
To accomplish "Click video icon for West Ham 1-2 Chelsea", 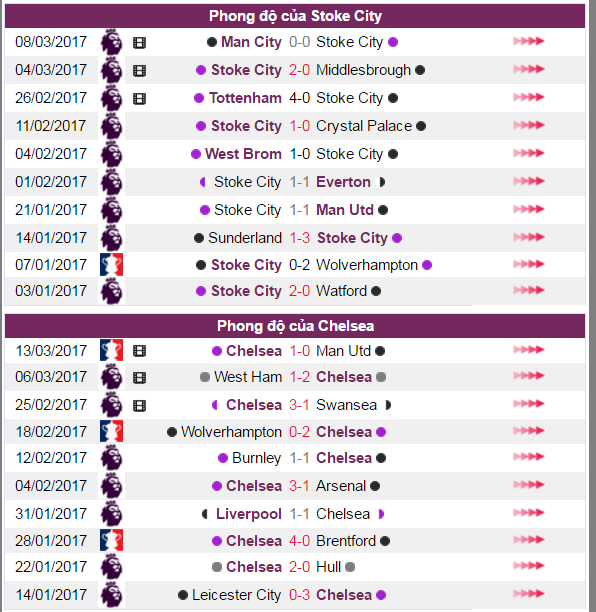I will coord(139,377).
